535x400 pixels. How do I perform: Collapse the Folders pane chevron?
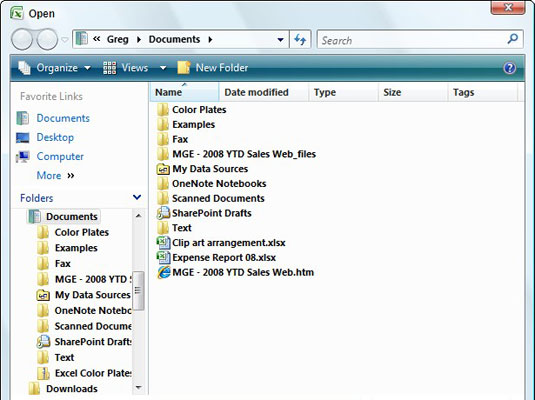(x=137, y=197)
